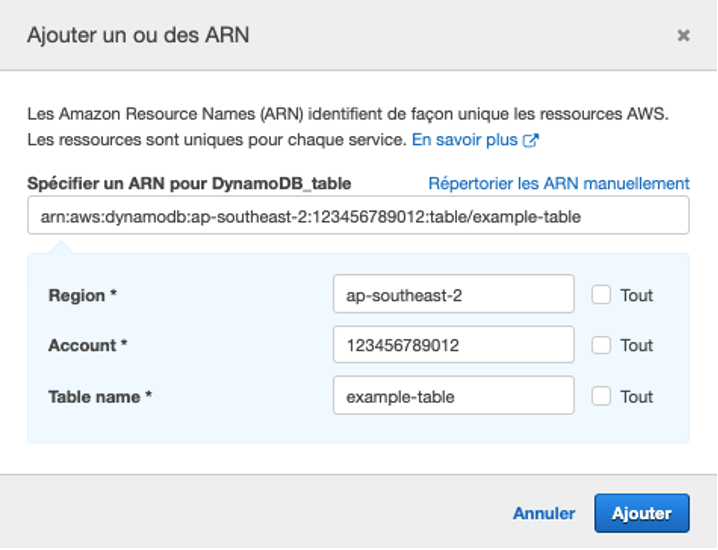Click the Account input field
Image resolution: width=718 pixels, height=550 pixels.
(x=453, y=344)
